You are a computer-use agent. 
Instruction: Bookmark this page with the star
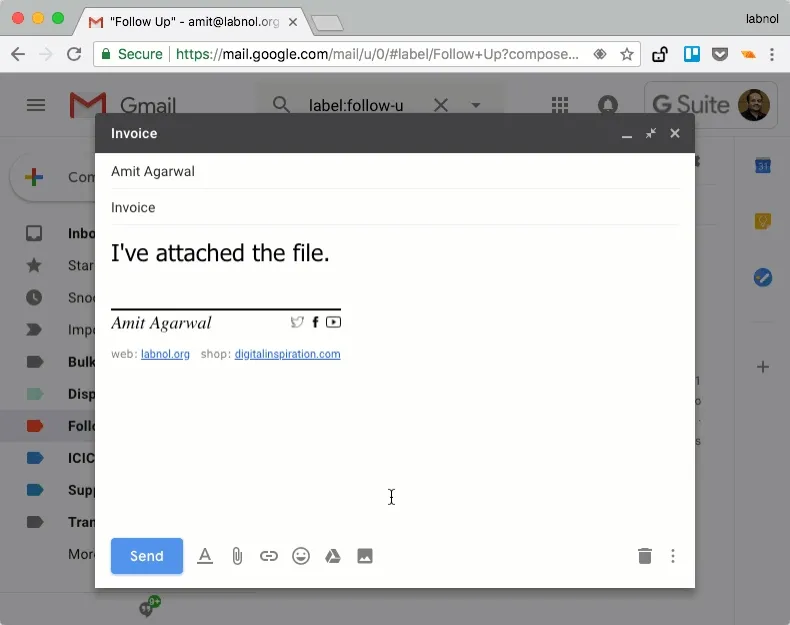tap(626, 54)
